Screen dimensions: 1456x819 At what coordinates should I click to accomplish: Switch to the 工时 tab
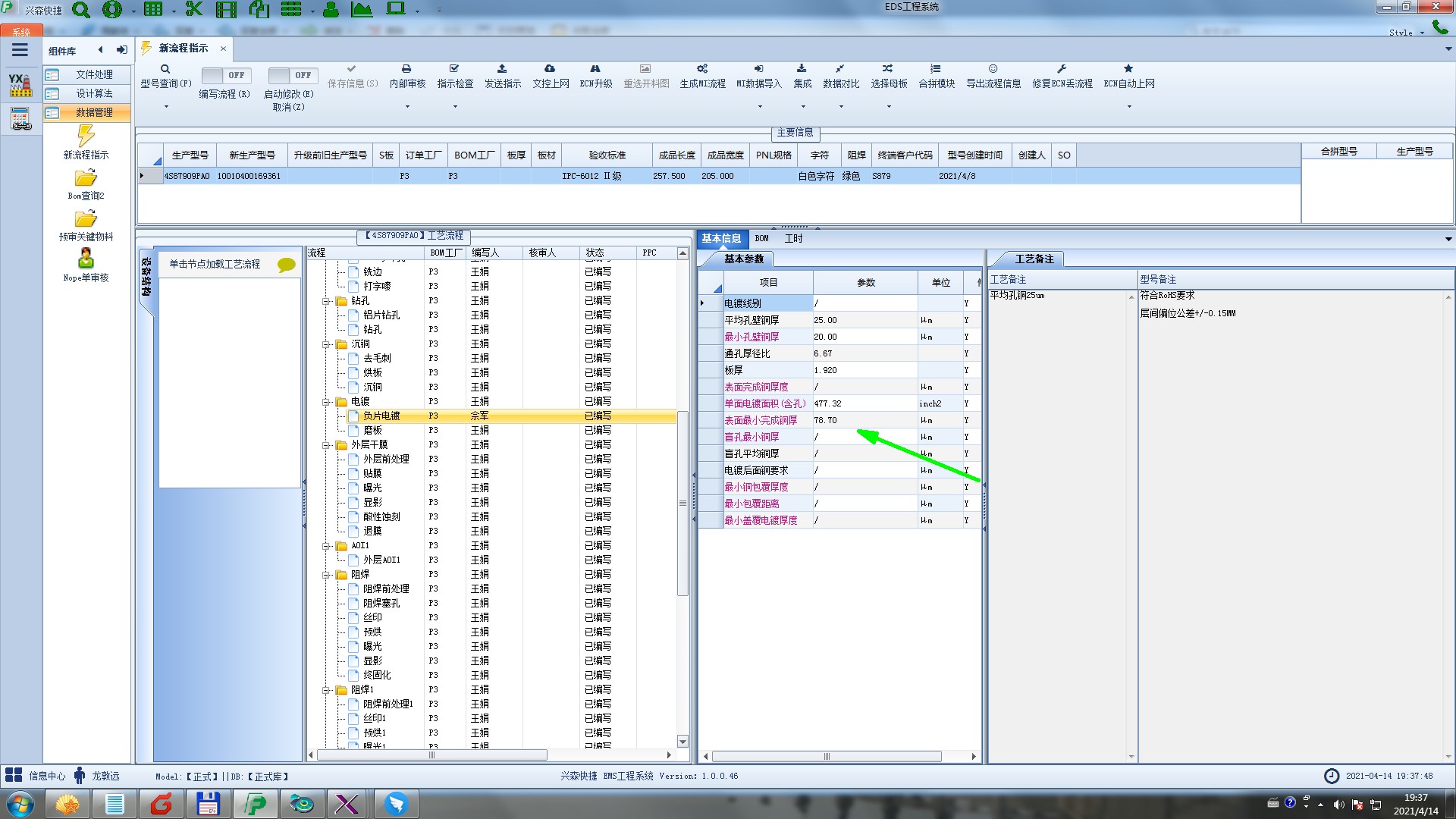point(793,238)
